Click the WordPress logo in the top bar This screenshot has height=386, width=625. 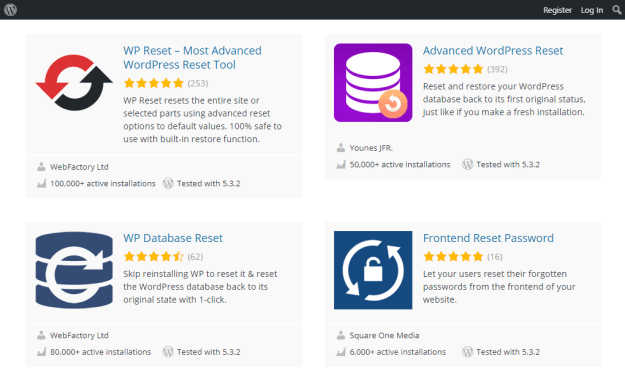click(10, 10)
